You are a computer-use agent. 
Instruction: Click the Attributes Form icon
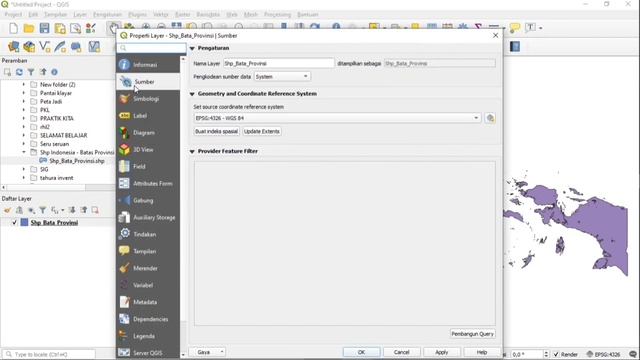pos(124,184)
